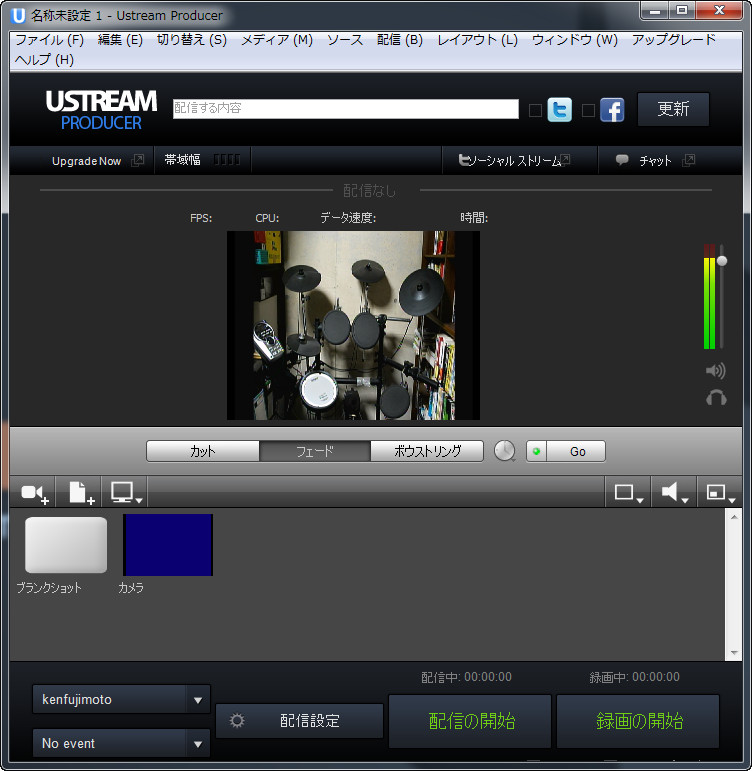Open the チャット panel
This screenshot has height=771, width=752.
[x=655, y=160]
